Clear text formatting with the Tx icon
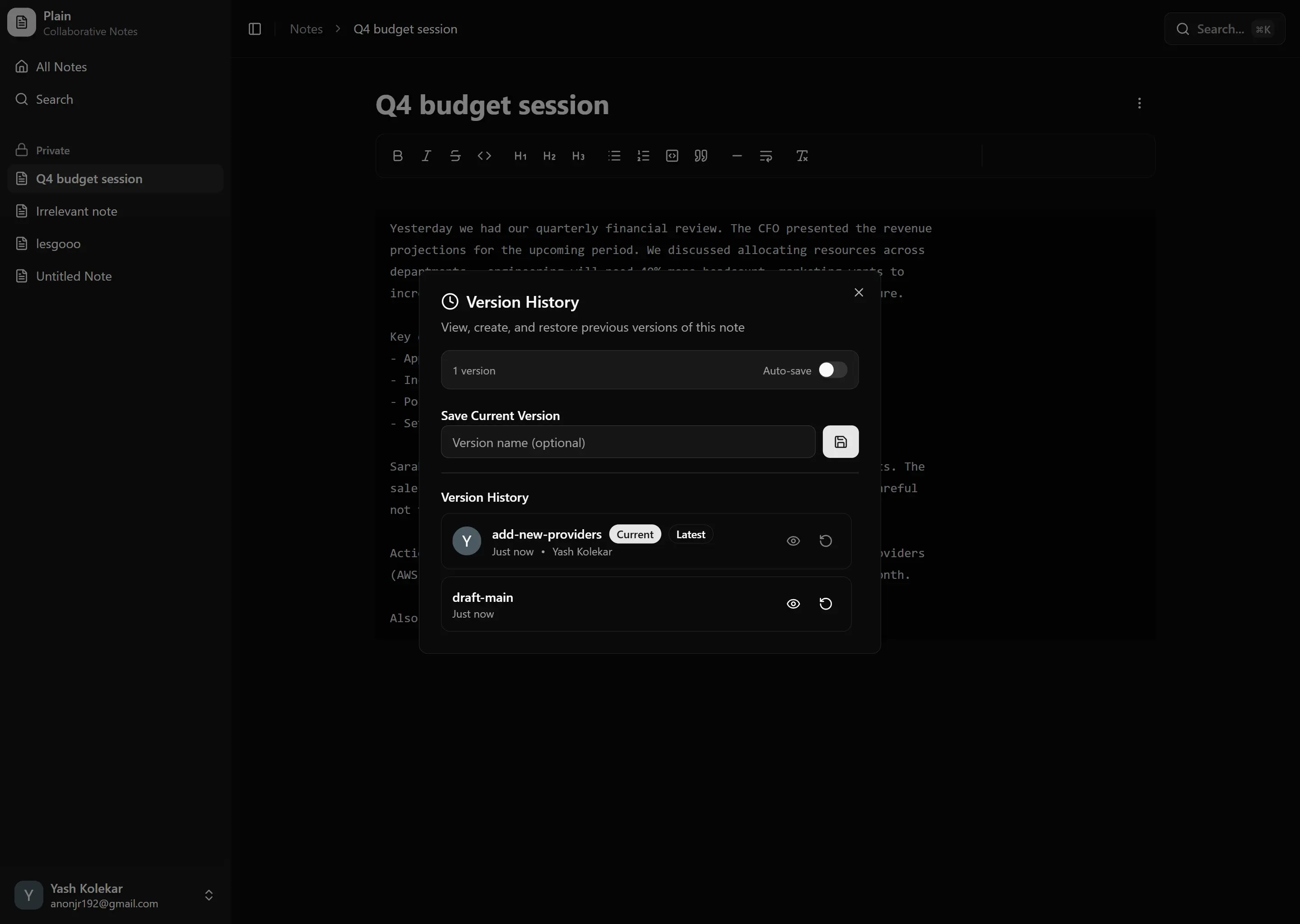The height and width of the screenshot is (924, 1300). click(802, 155)
